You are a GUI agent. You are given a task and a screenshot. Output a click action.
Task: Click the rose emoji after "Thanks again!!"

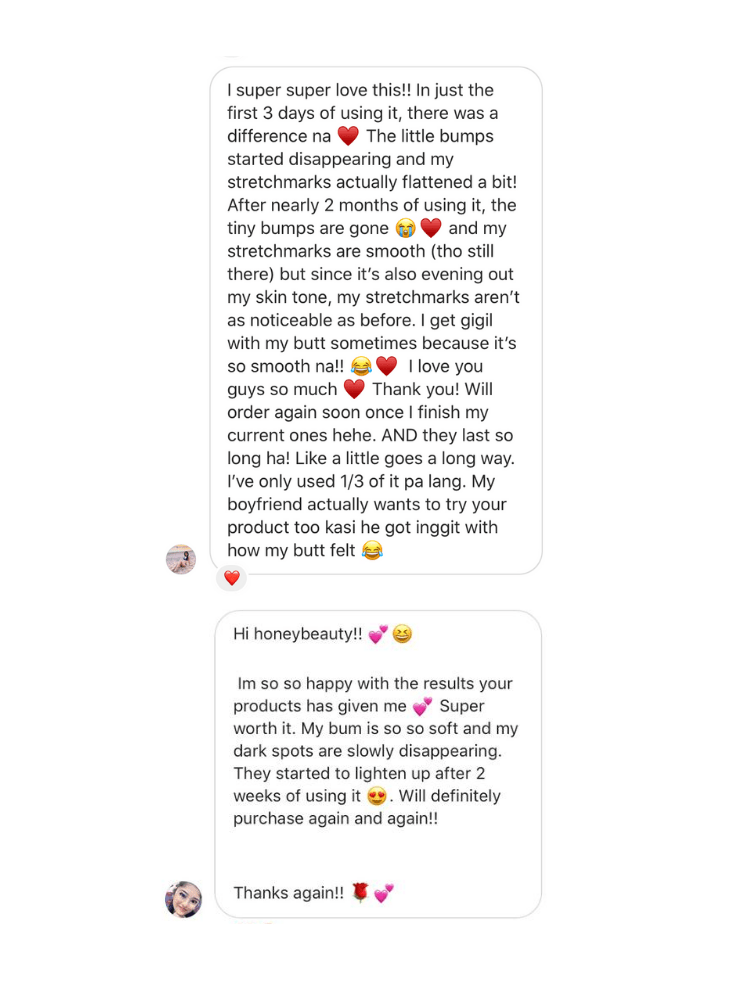[x=361, y=893]
